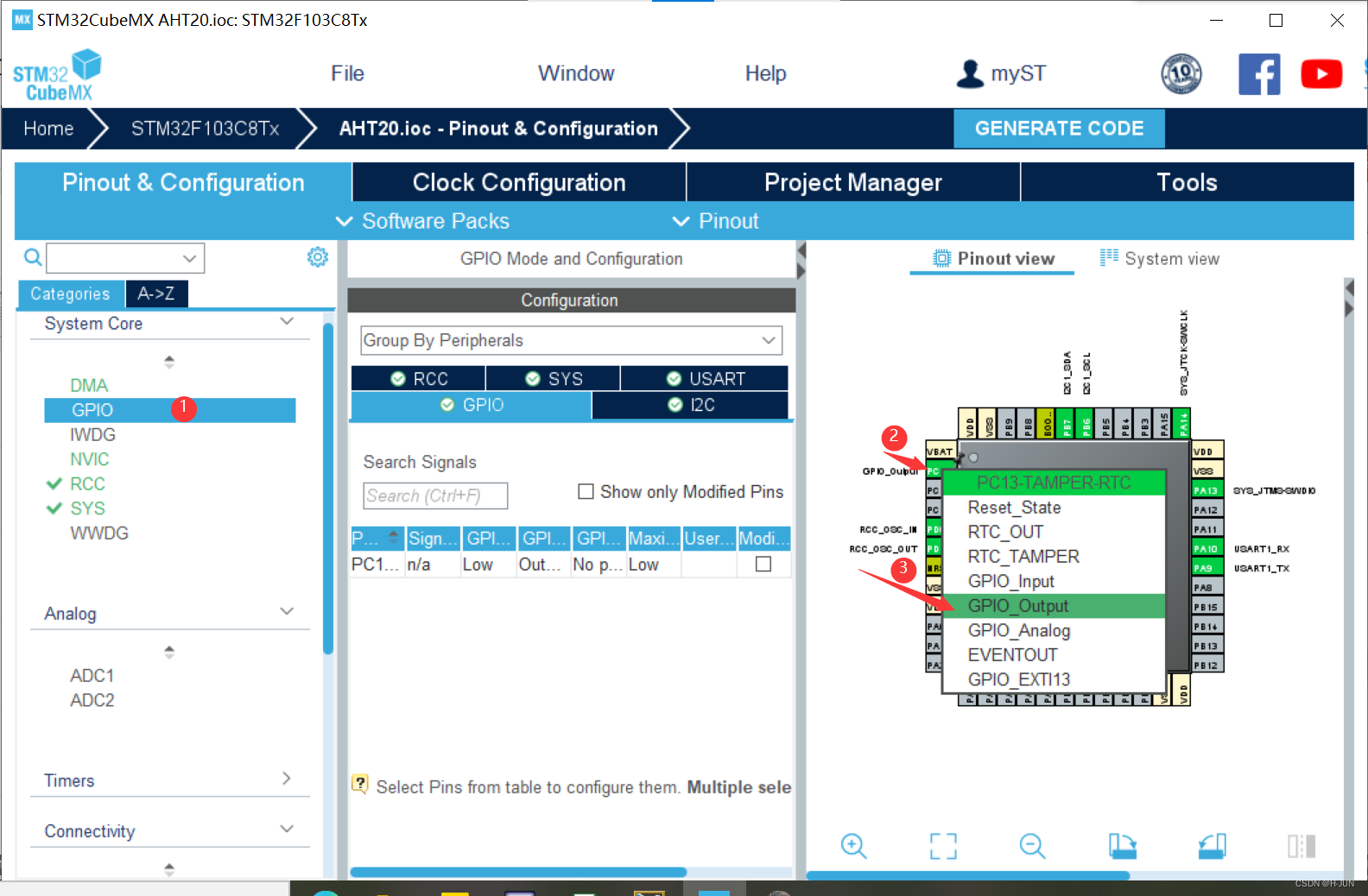The image size is (1368, 896).
Task: Click the GENERATE CODE button
Action: click(x=1059, y=128)
